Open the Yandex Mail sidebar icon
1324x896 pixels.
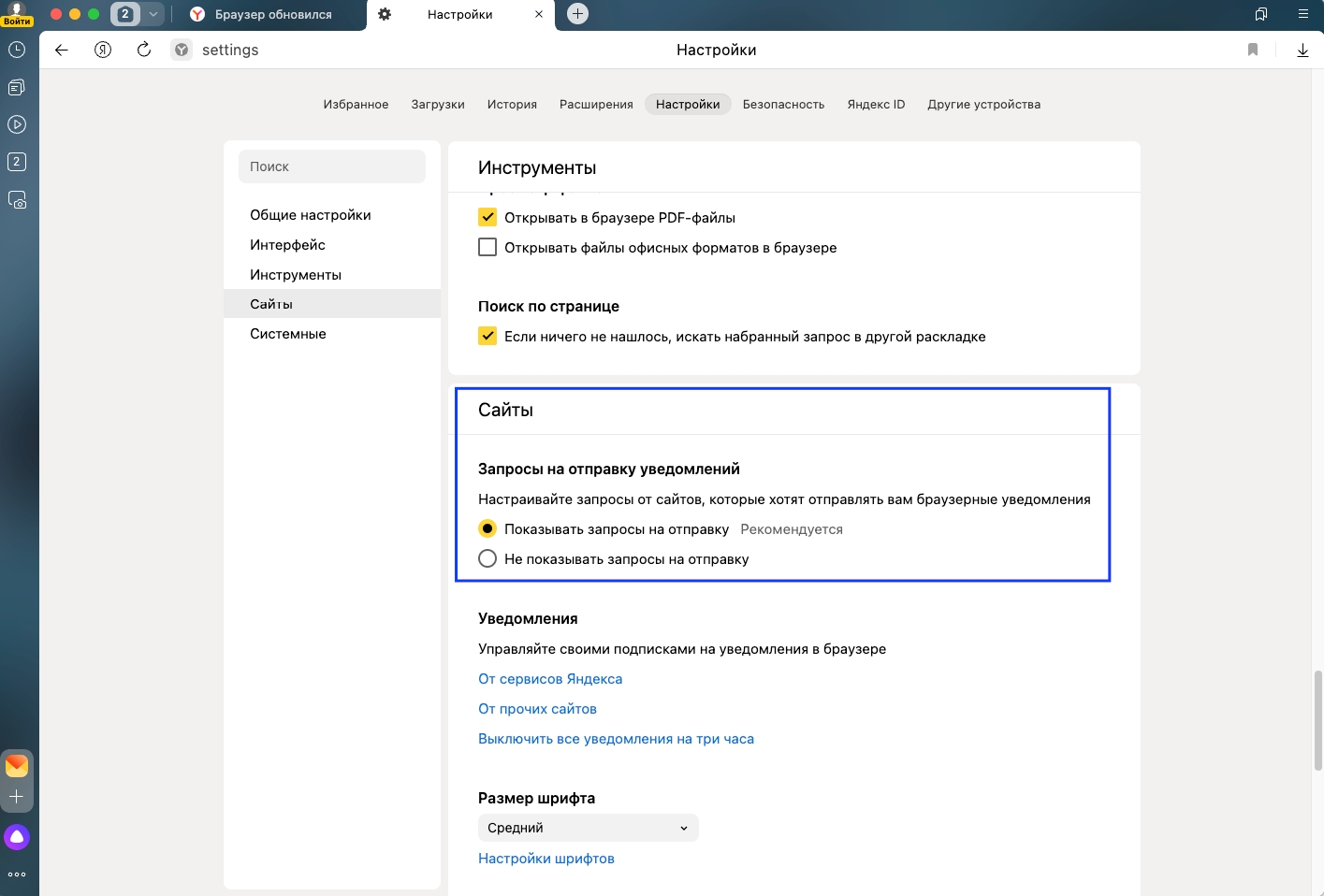coord(17,766)
